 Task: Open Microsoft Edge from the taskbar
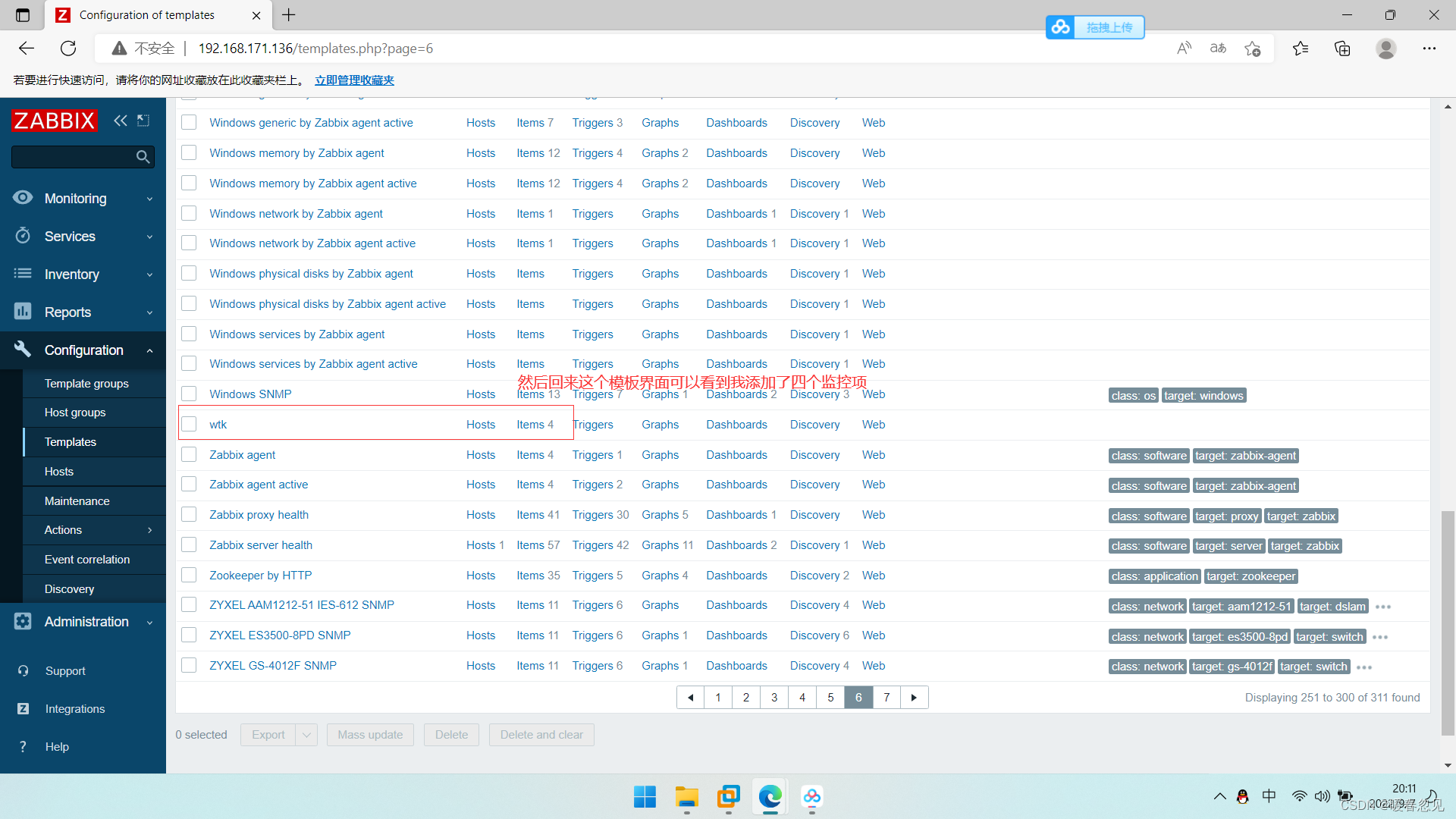(x=770, y=797)
